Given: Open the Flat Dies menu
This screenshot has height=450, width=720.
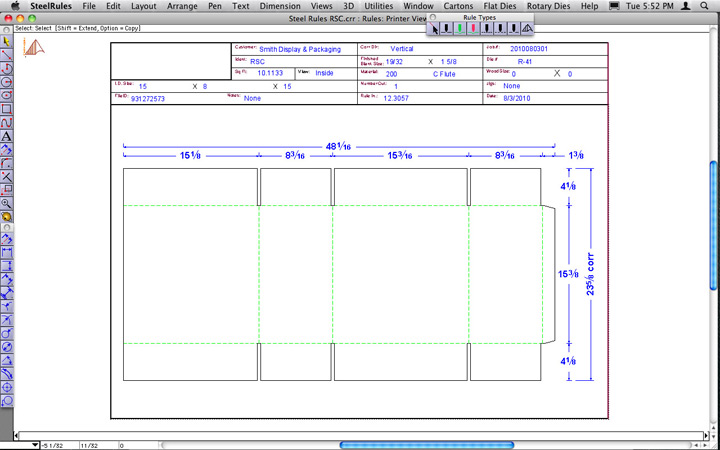Looking at the screenshot, I should click(504, 6).
